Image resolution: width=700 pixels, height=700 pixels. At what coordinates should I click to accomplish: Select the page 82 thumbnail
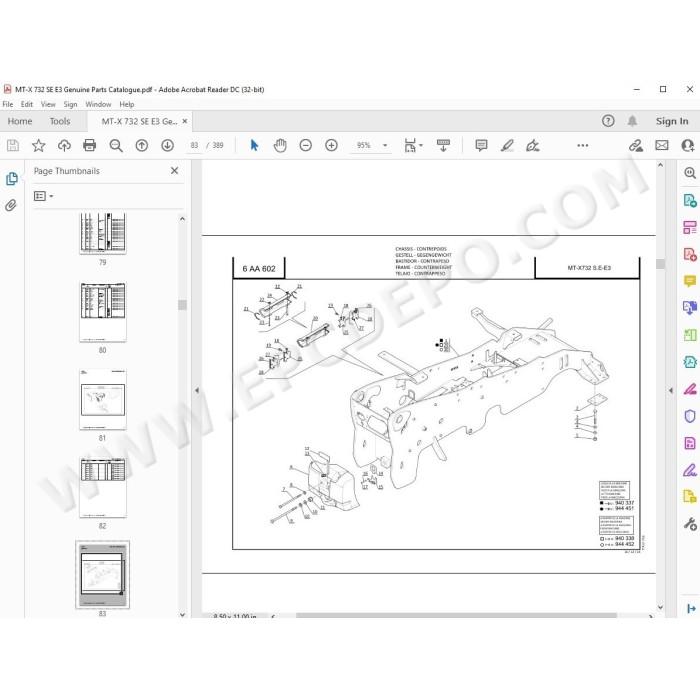point(103,487)
